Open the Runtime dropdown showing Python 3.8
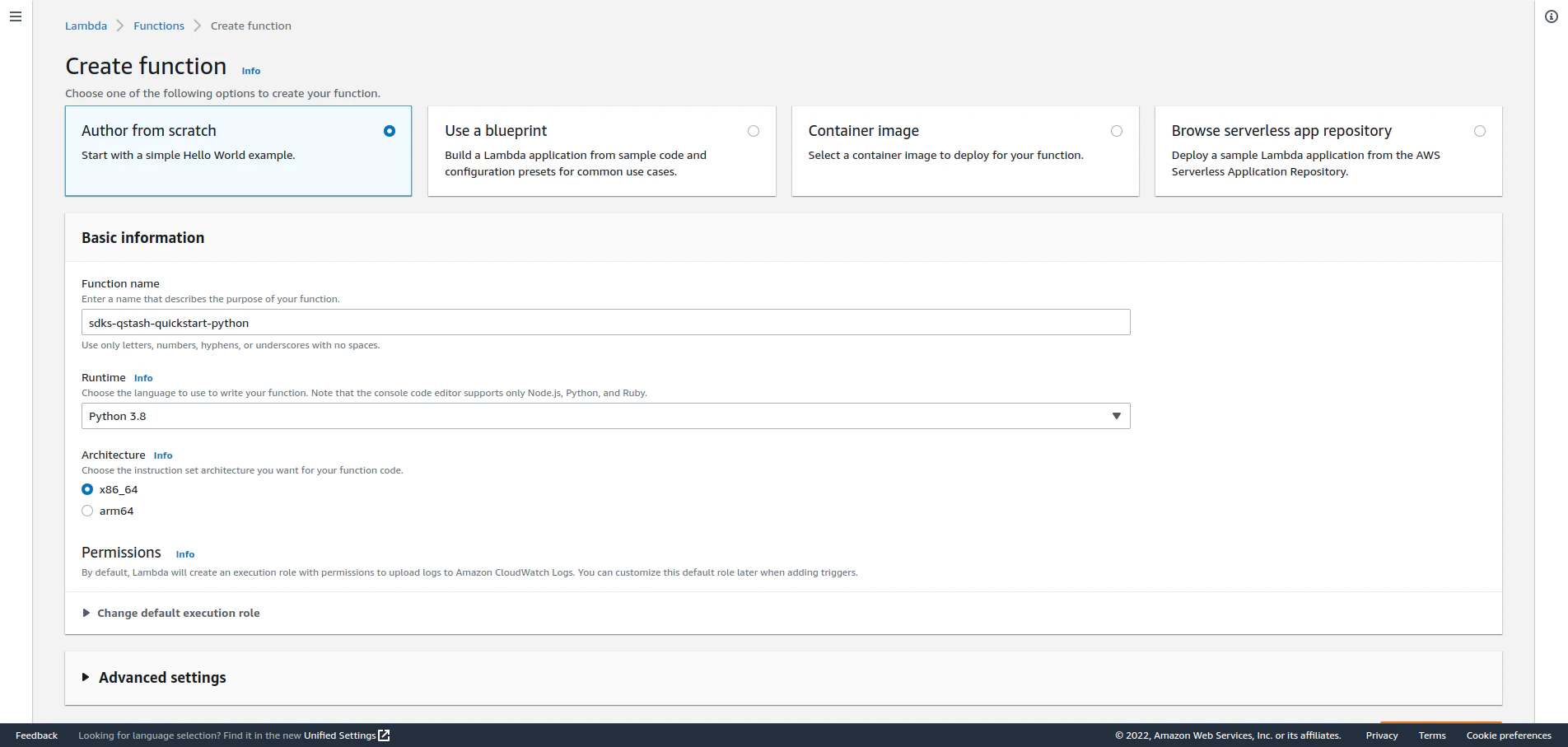 coord(605,416)
